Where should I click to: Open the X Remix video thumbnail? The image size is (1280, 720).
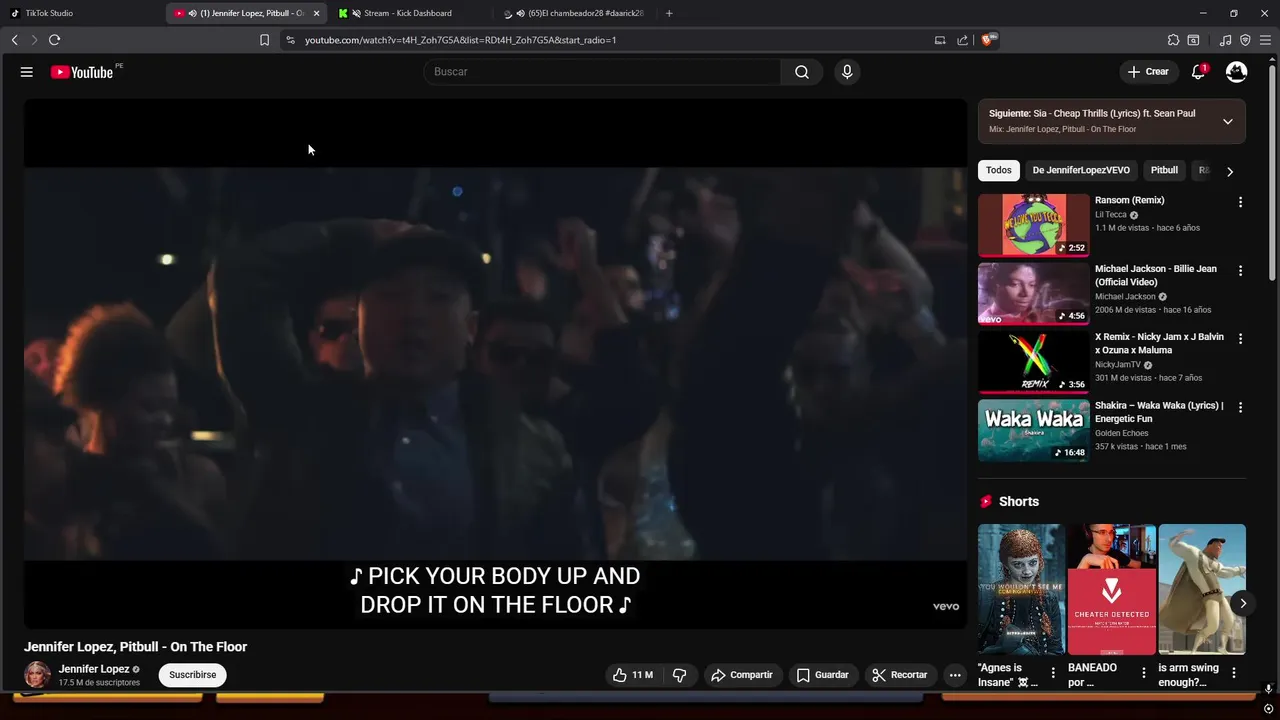pos(1033,361)
